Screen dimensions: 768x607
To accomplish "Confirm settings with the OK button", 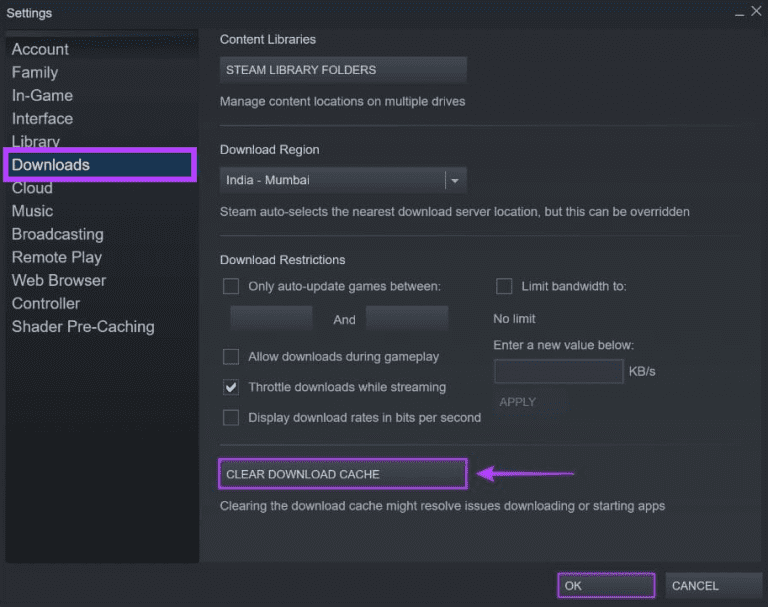I will 606,585.
